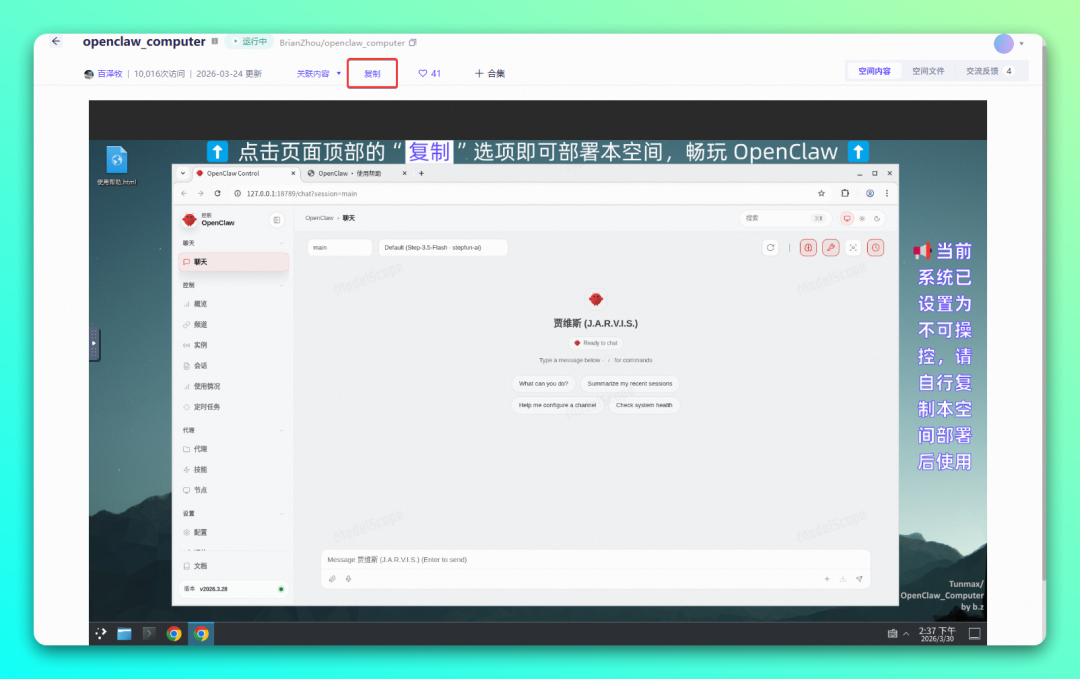Open Chrome from the taskbar
This screenshot has width=1080, height=679.
174,633
